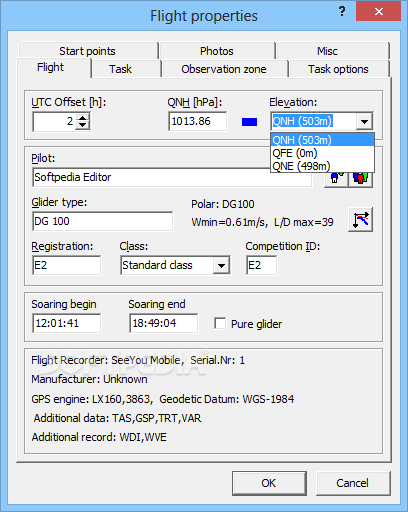This screenshot has width=408, height=512.
Task: Click the blue flight color swatch
Action: (249, 122)
